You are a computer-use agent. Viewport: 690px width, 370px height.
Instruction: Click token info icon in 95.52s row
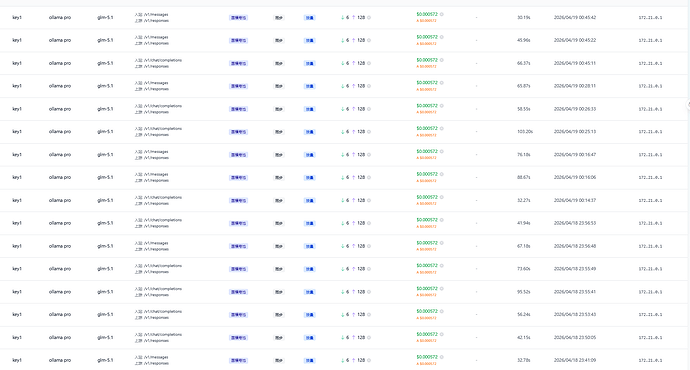coord(369,292)
